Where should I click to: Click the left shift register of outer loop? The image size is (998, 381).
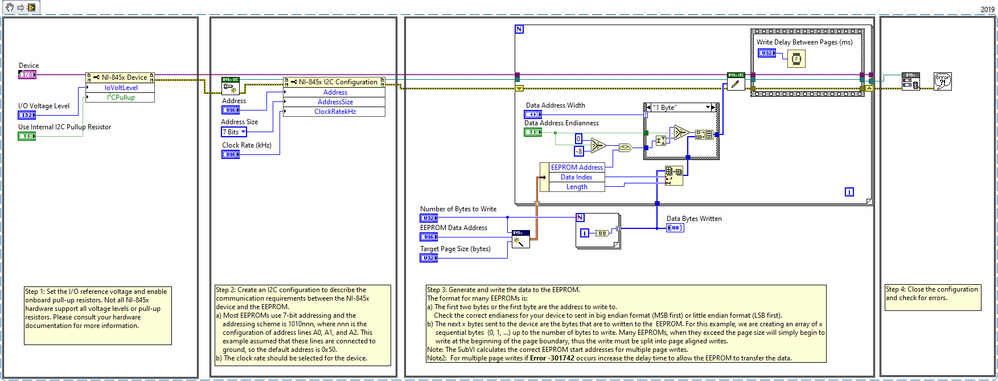point(518,88)
